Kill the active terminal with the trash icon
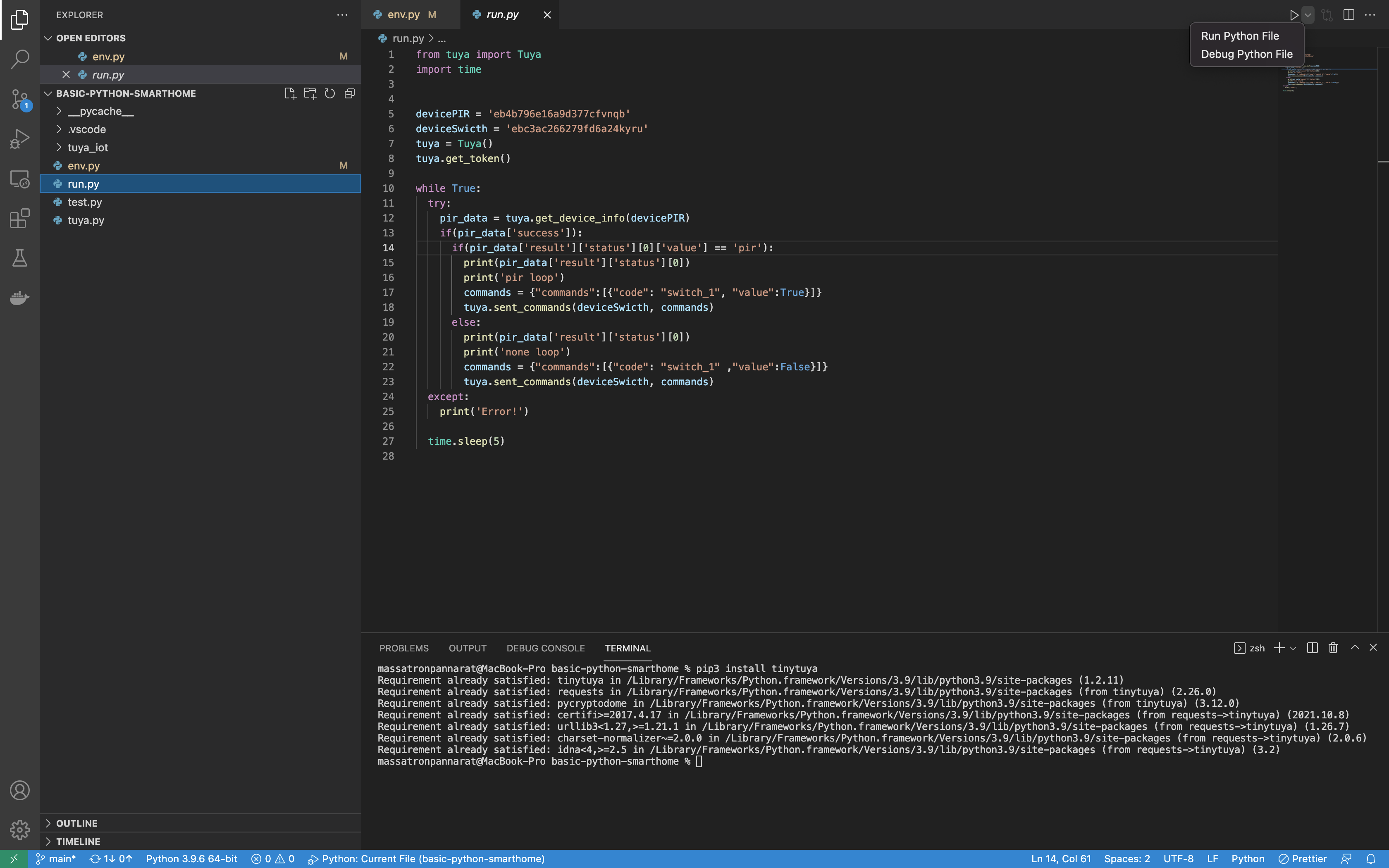Viewport: 1389px width, 868px height. point(1332,648)
